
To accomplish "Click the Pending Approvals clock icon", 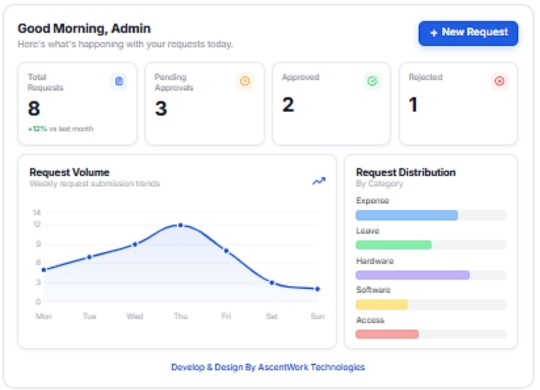I will pyautogui.click(x=245, y=81).
